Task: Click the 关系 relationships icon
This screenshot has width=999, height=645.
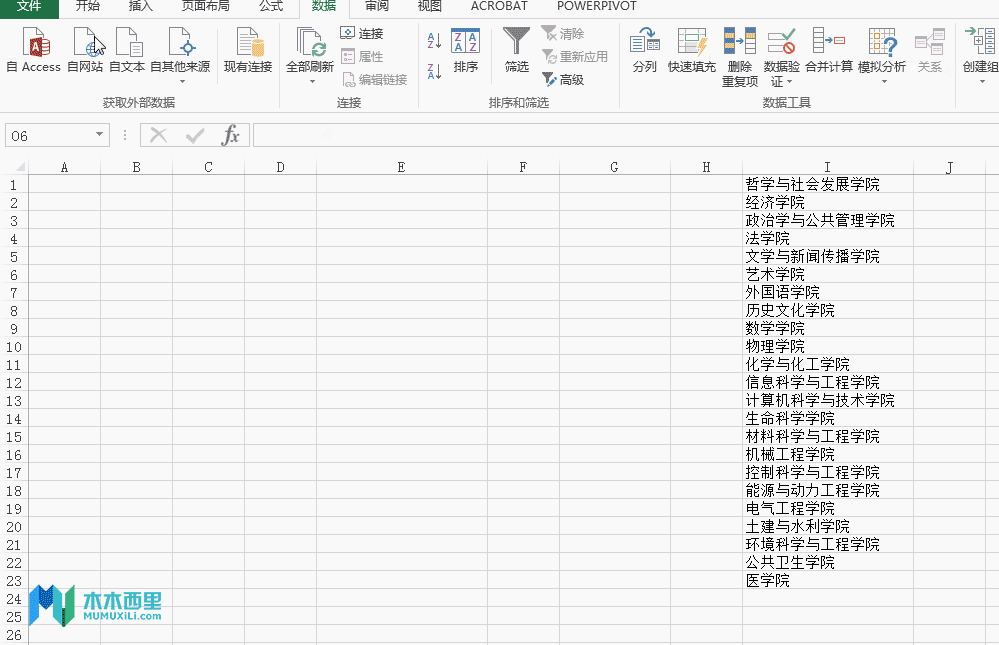Action: click(x=930, y=42)
